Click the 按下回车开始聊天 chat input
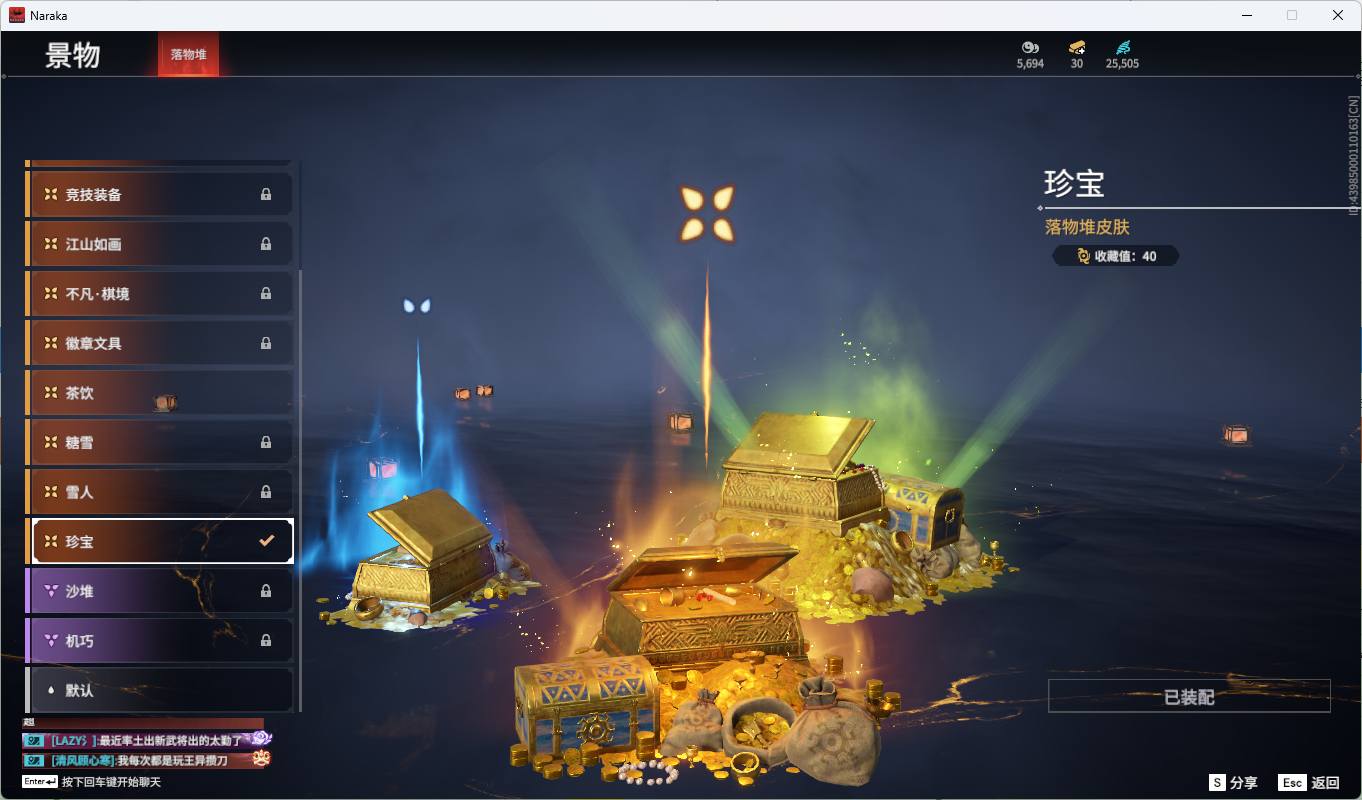1362x800 pixels. 111,782
